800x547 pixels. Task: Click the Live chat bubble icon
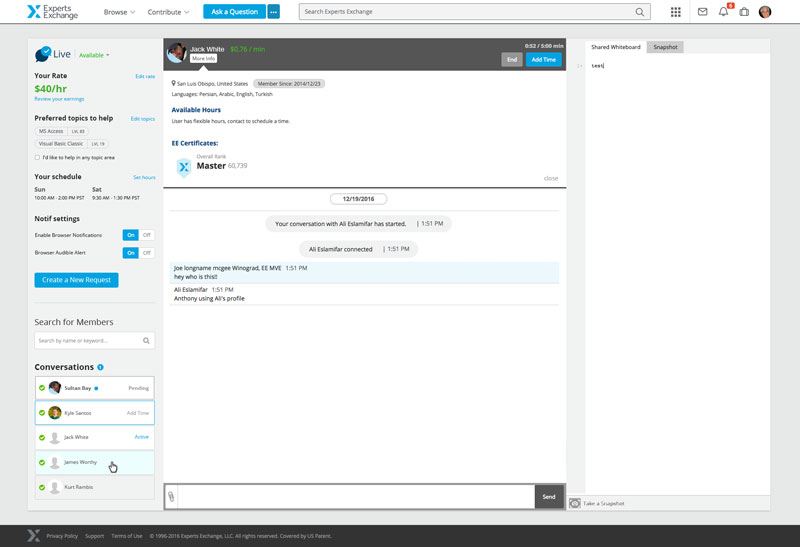[x=43, y=54]
